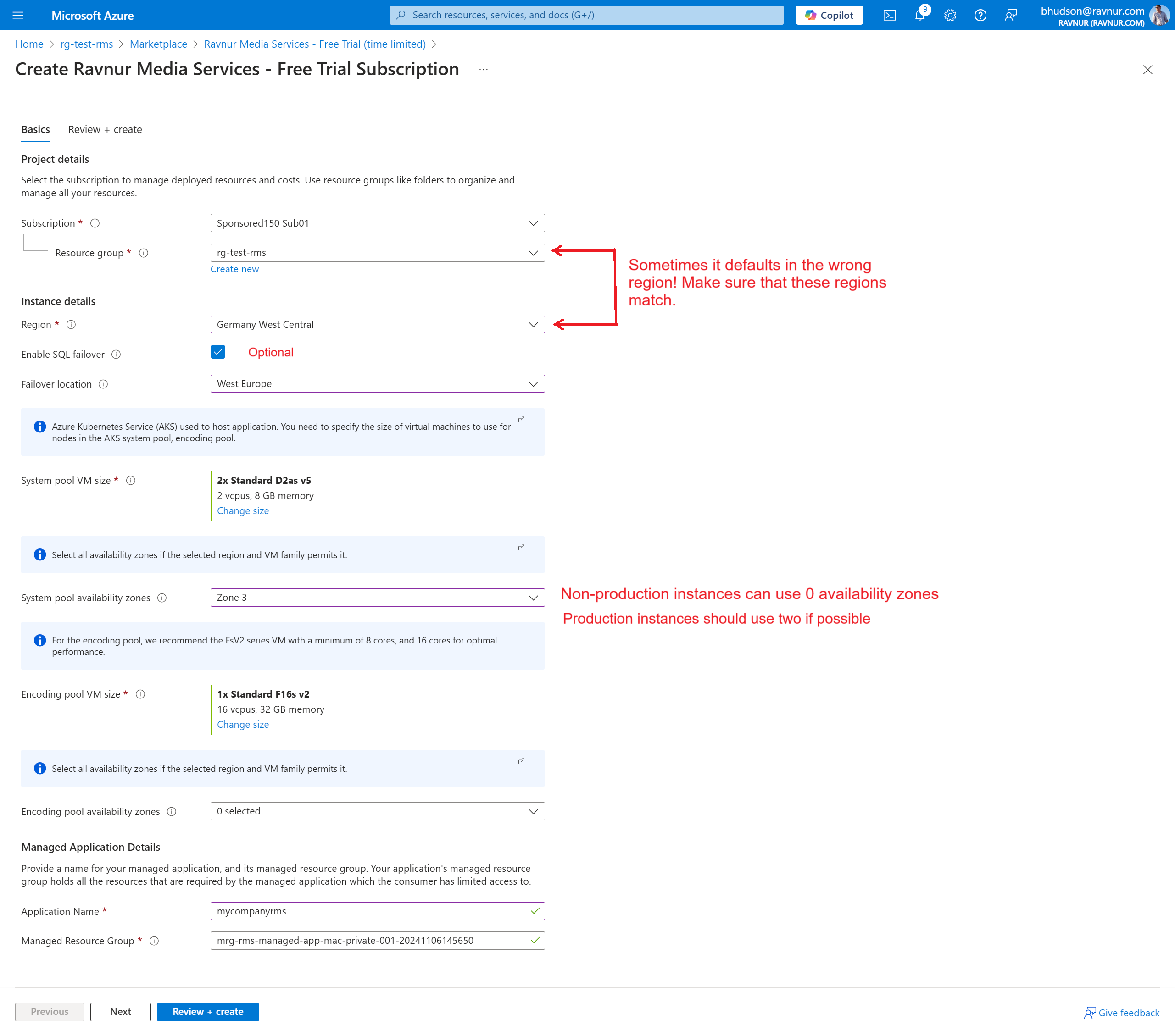This screenshot has width=1175, height=1036.
Task: Click the Copilot button
Action: click(829, 16)
